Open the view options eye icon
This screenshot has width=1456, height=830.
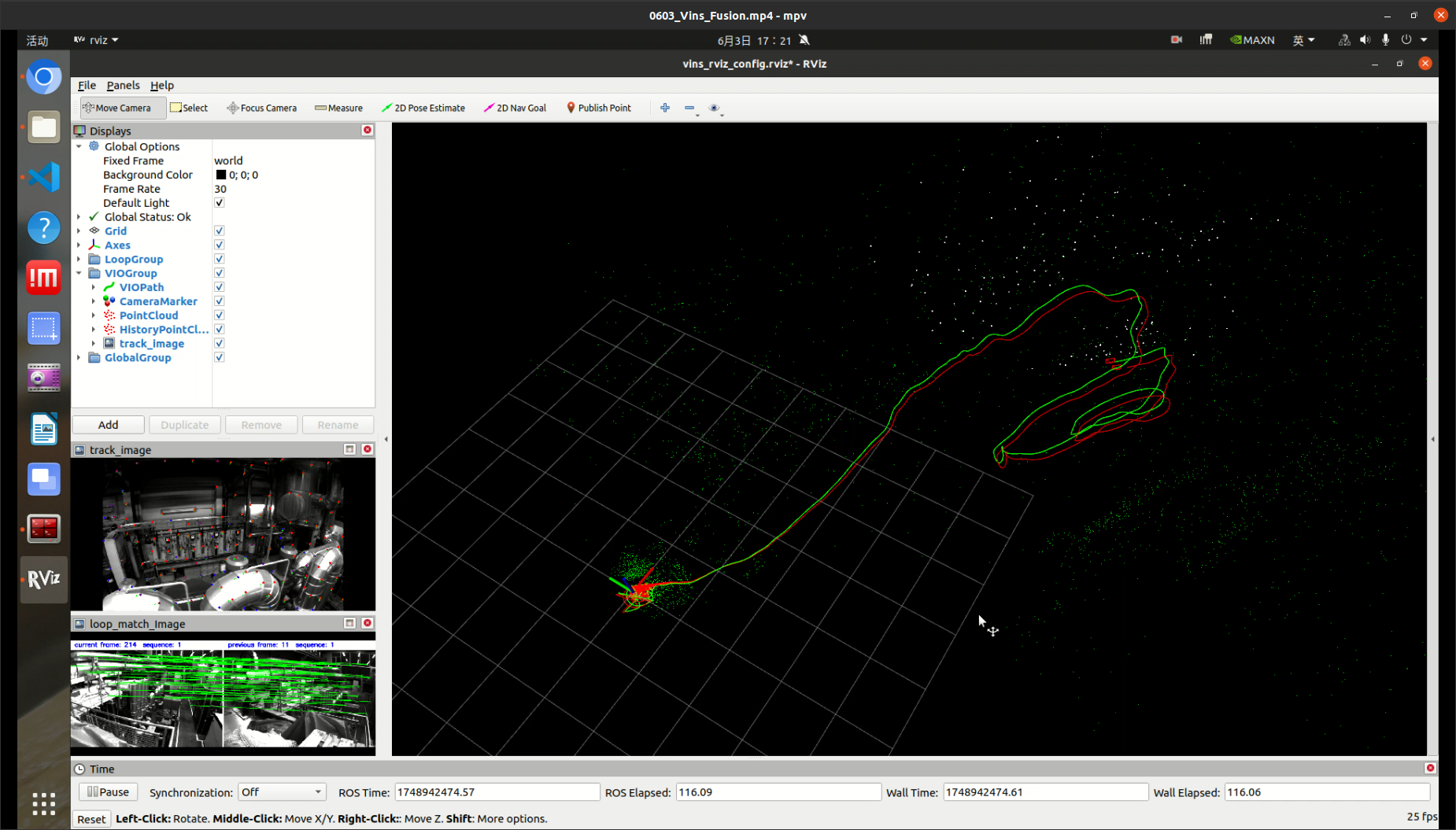click(x=715, y=108)
